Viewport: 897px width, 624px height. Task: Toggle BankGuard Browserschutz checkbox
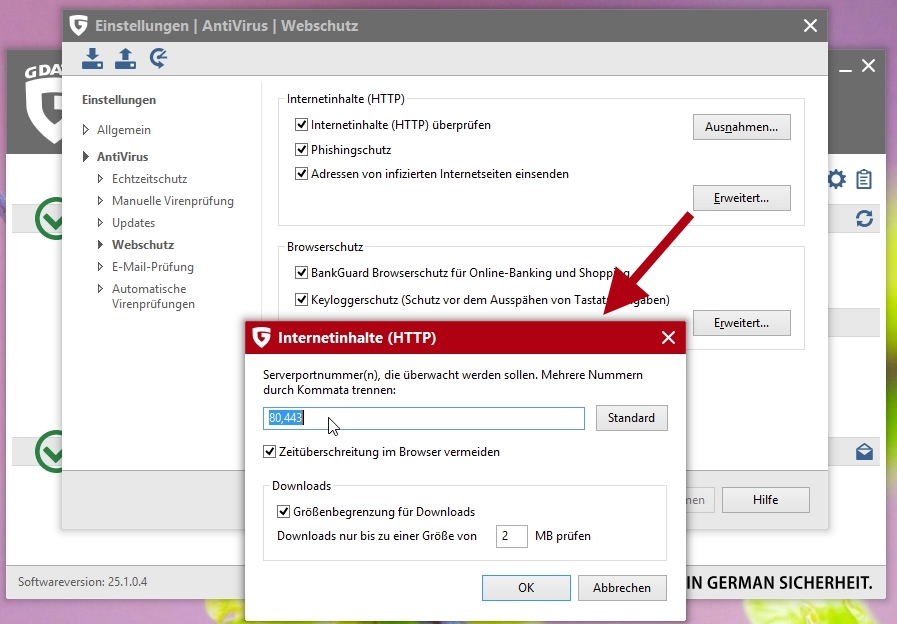click(301, 272)
